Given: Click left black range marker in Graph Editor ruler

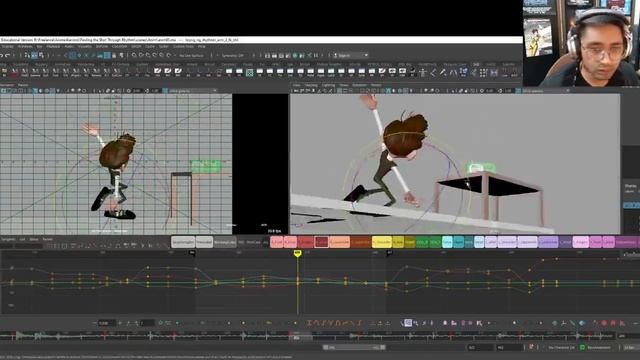Looking at the screenshot, I should (192, 253).
